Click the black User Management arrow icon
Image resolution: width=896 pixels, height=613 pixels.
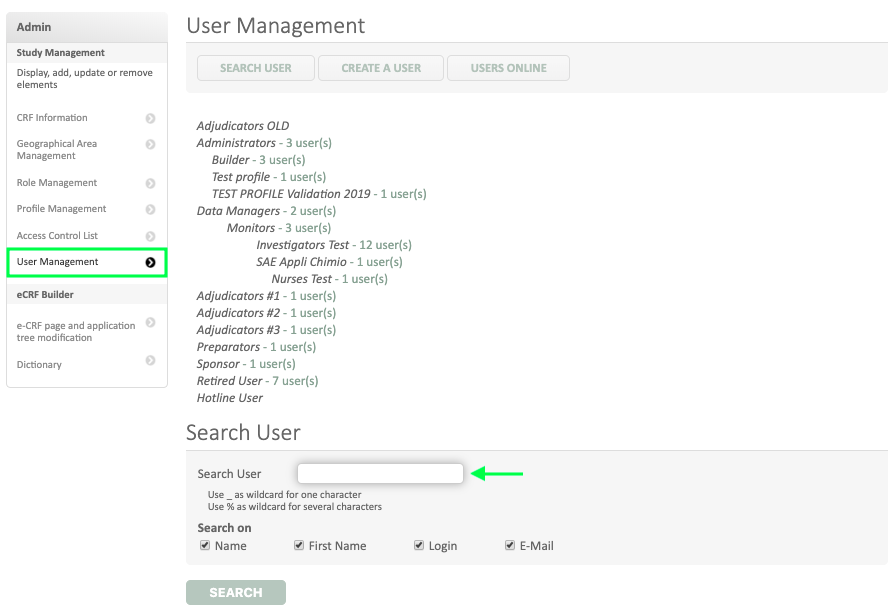click(150, 262)
